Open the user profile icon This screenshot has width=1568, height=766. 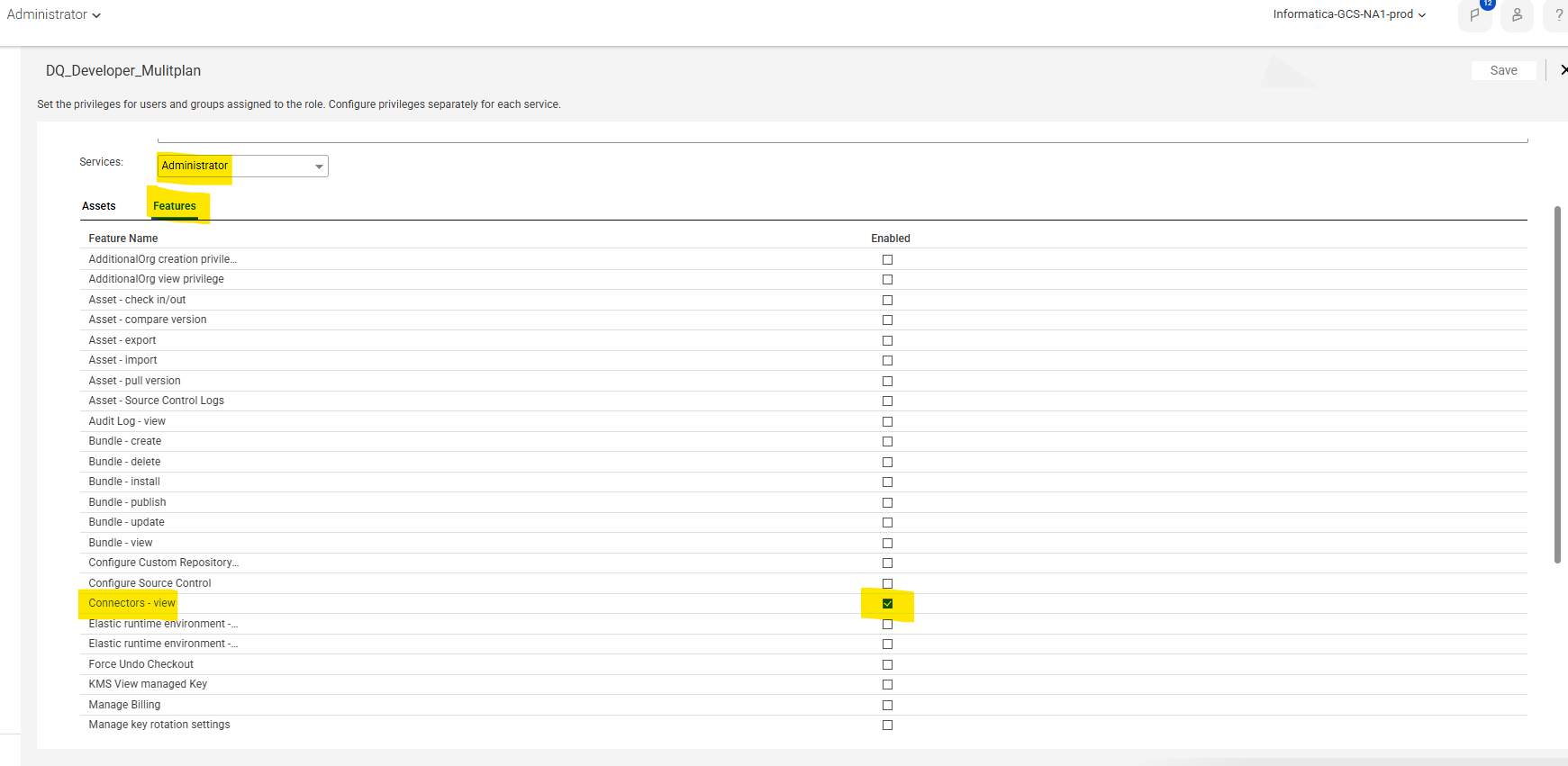1517,14
